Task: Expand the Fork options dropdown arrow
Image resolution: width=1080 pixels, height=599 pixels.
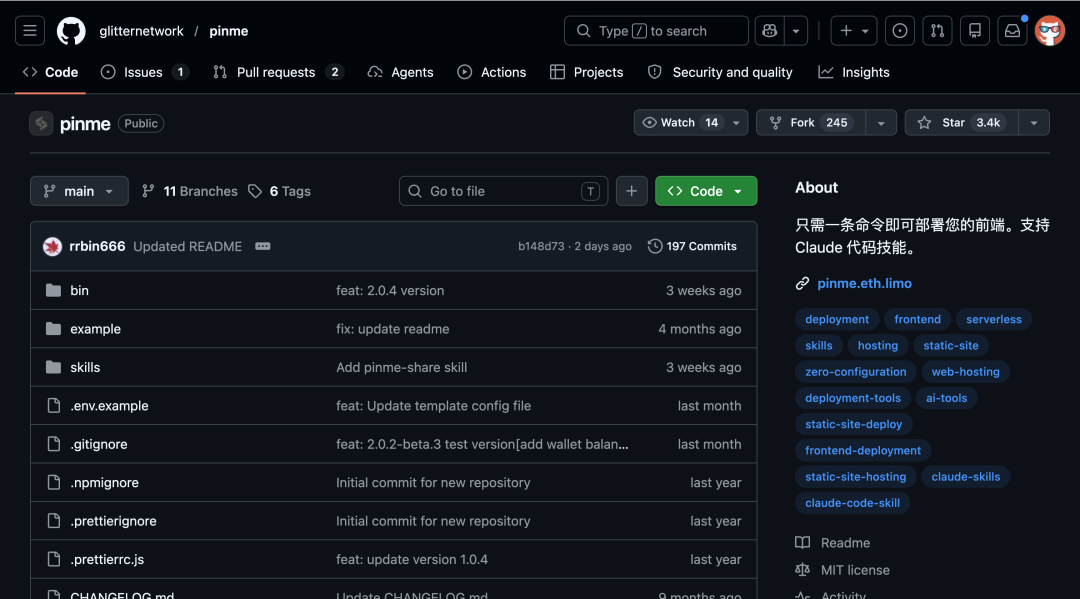Action: pos(881,123)
